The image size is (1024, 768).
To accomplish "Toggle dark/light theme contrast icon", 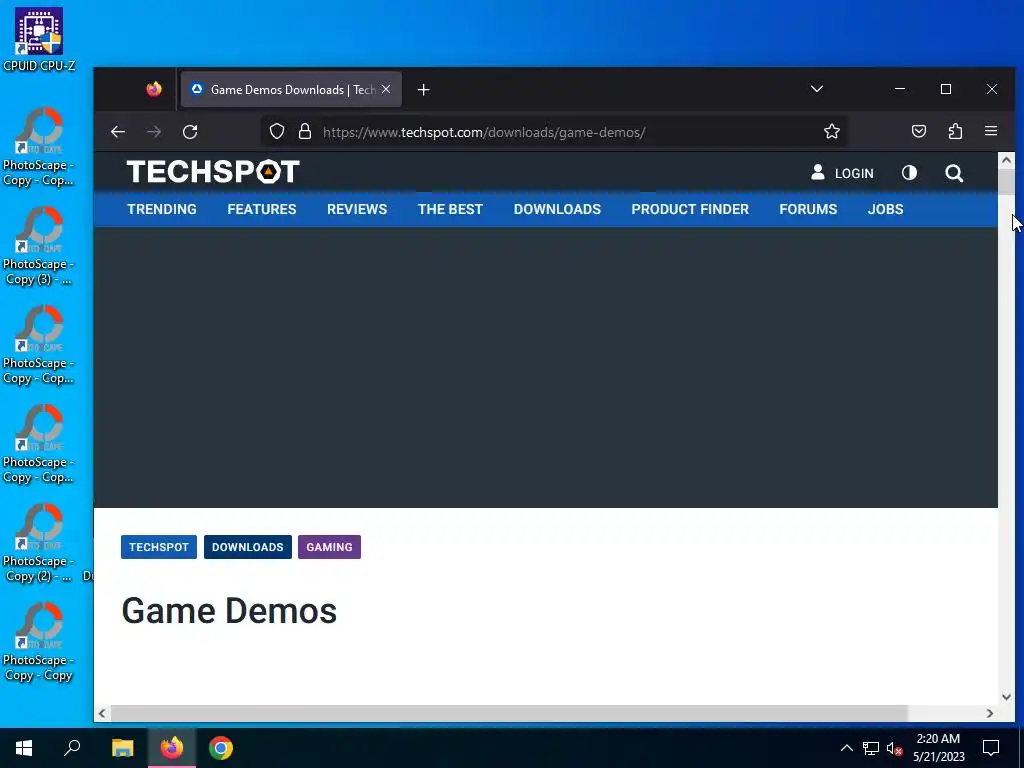I will [x=909, y=173].
